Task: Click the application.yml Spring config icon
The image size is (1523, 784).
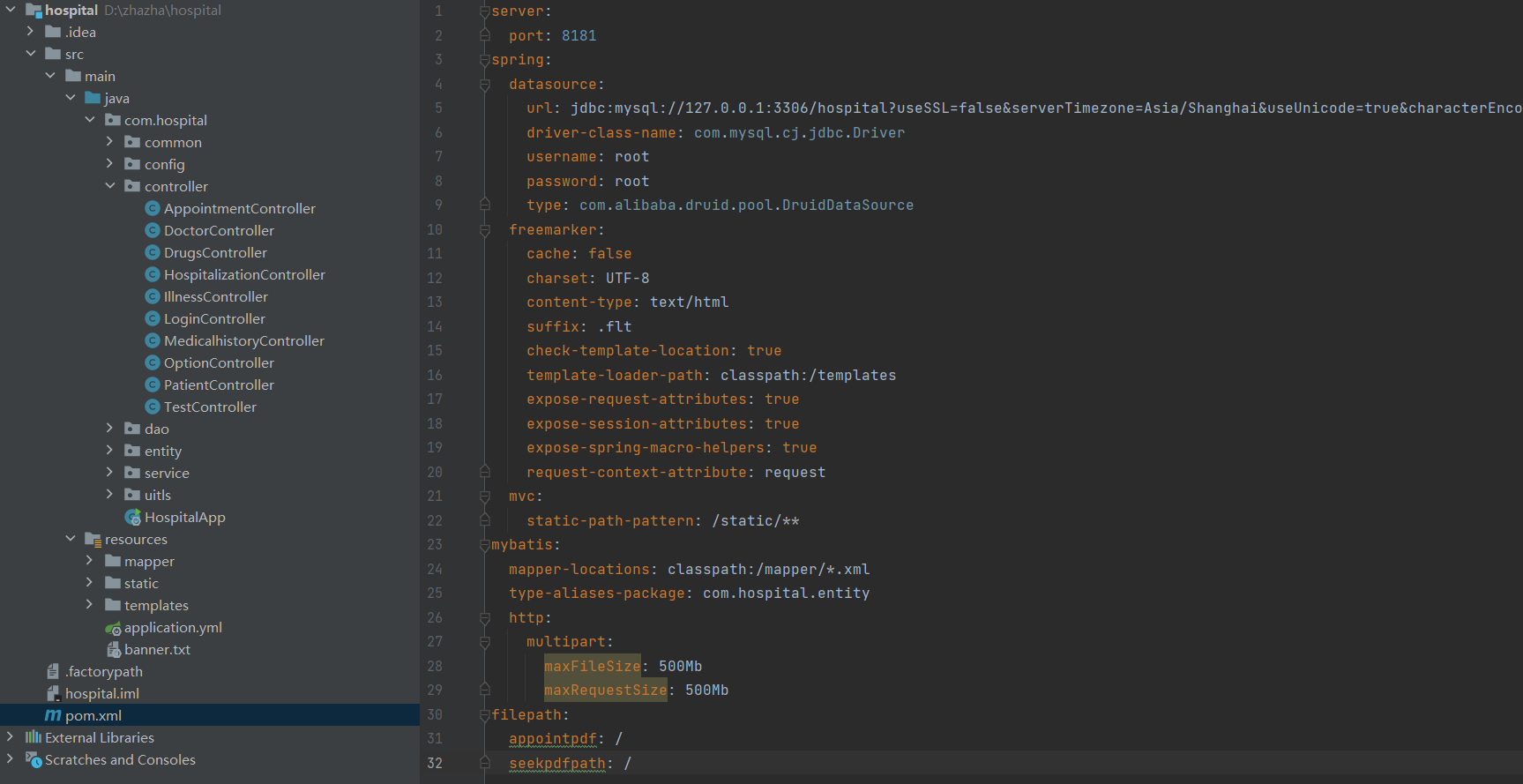Action: click(113, 628)
